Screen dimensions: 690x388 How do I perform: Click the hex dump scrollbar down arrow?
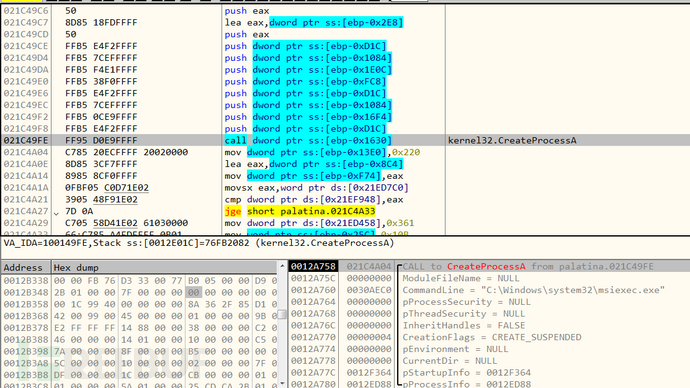pos(282,384)
